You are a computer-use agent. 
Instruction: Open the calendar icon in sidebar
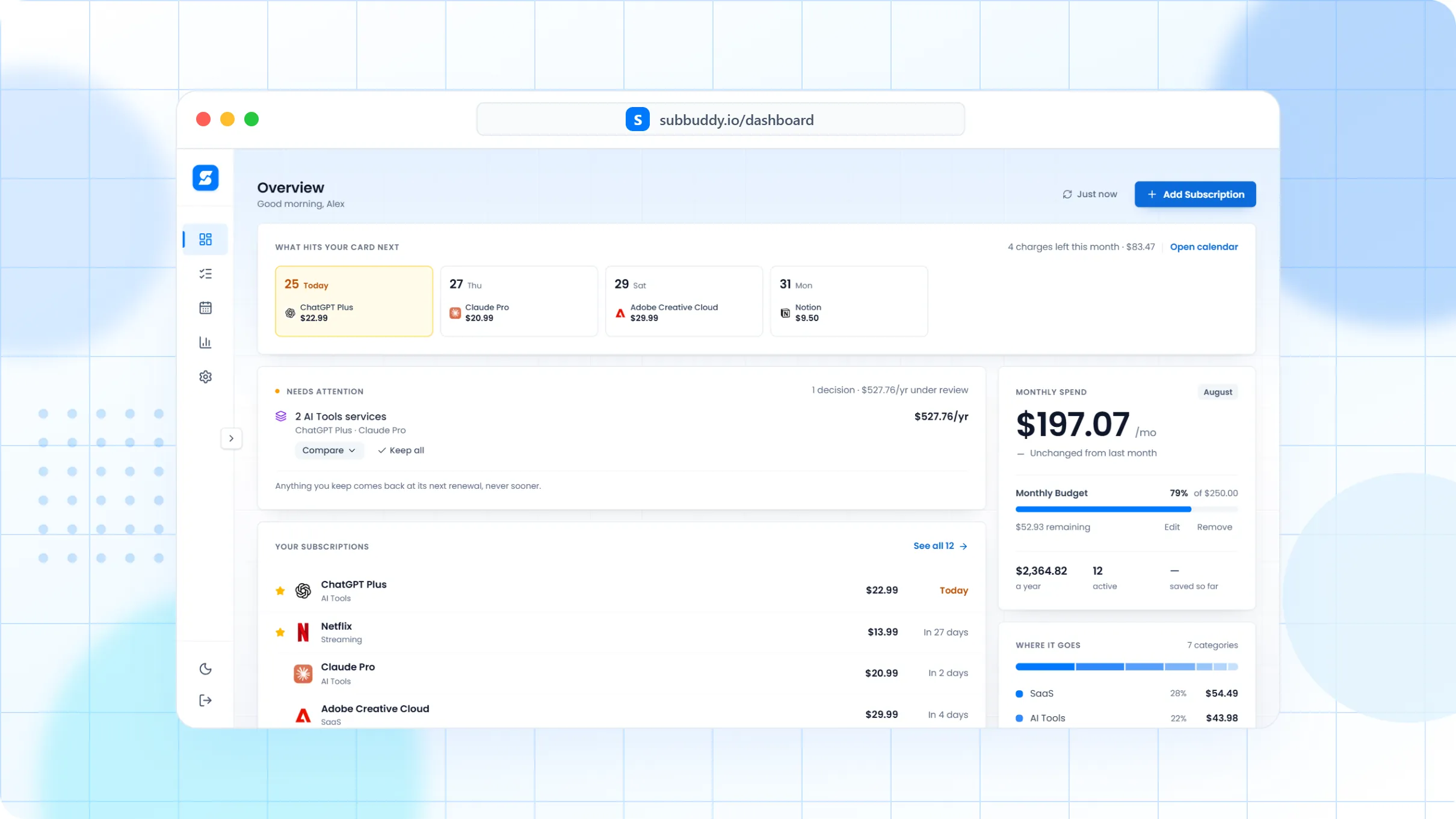point(205,308)
